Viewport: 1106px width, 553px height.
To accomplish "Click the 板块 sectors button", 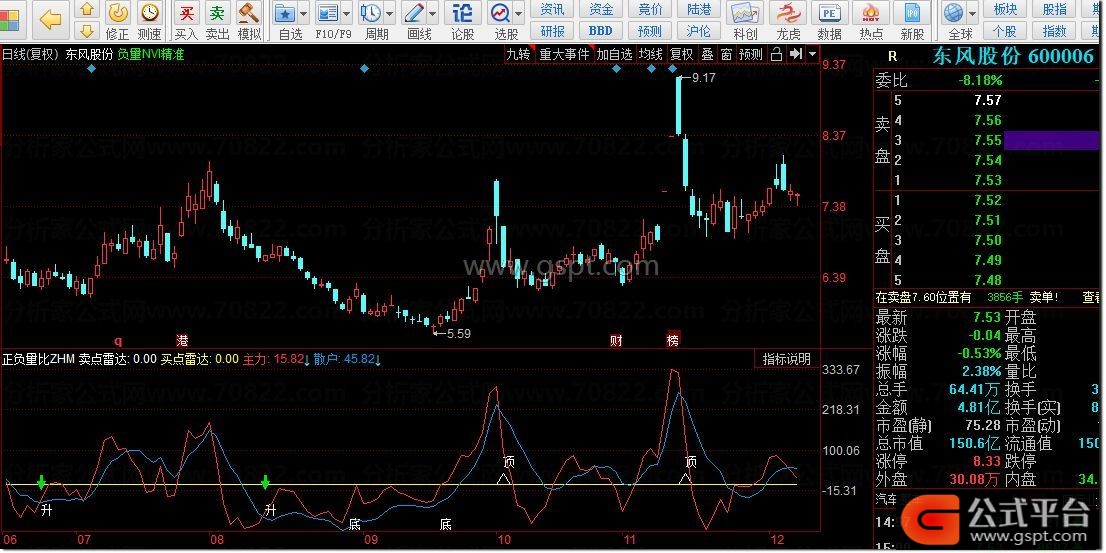I will [1005, 9].
